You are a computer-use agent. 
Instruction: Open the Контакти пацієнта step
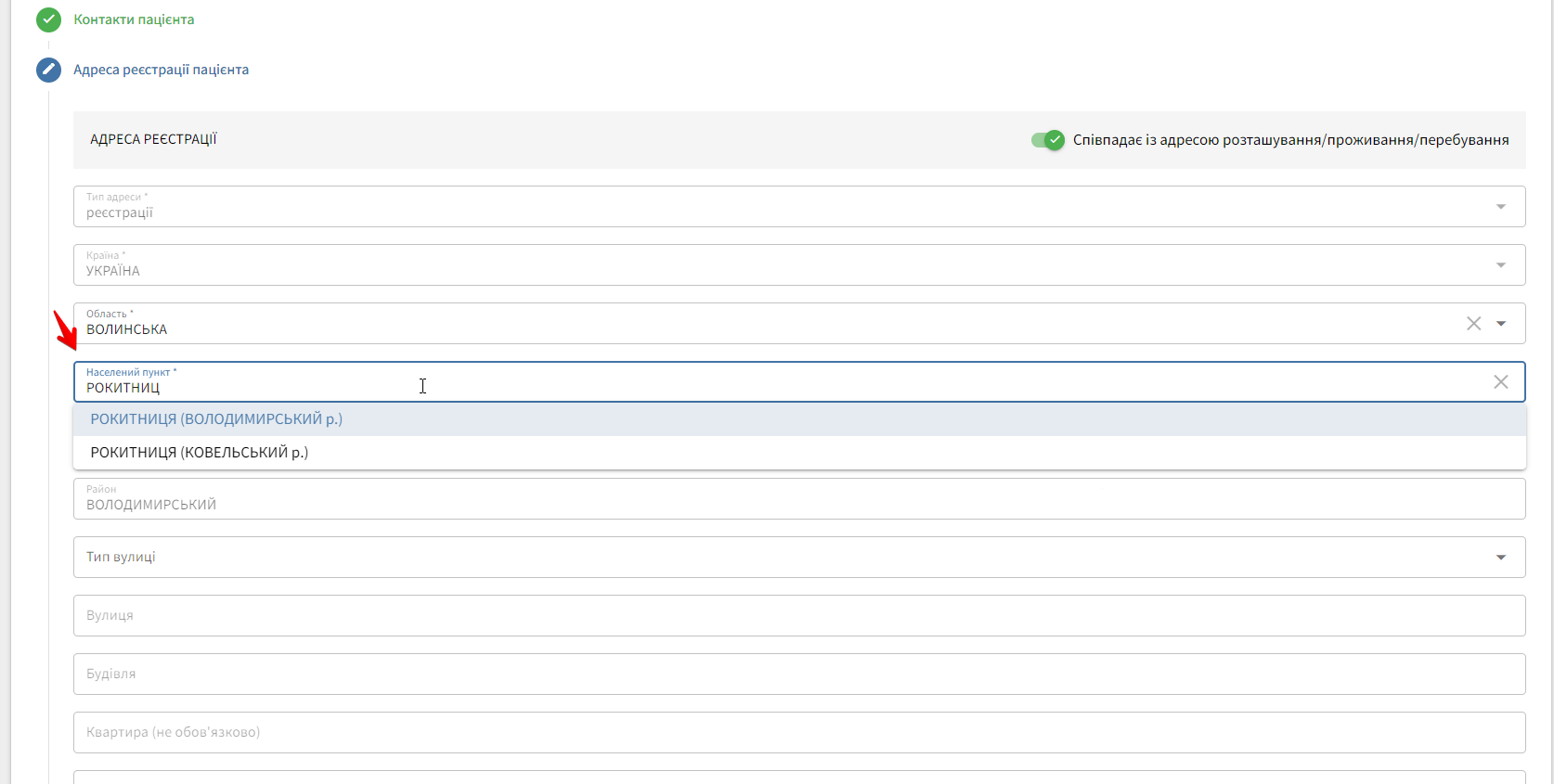tap(134, 19)
